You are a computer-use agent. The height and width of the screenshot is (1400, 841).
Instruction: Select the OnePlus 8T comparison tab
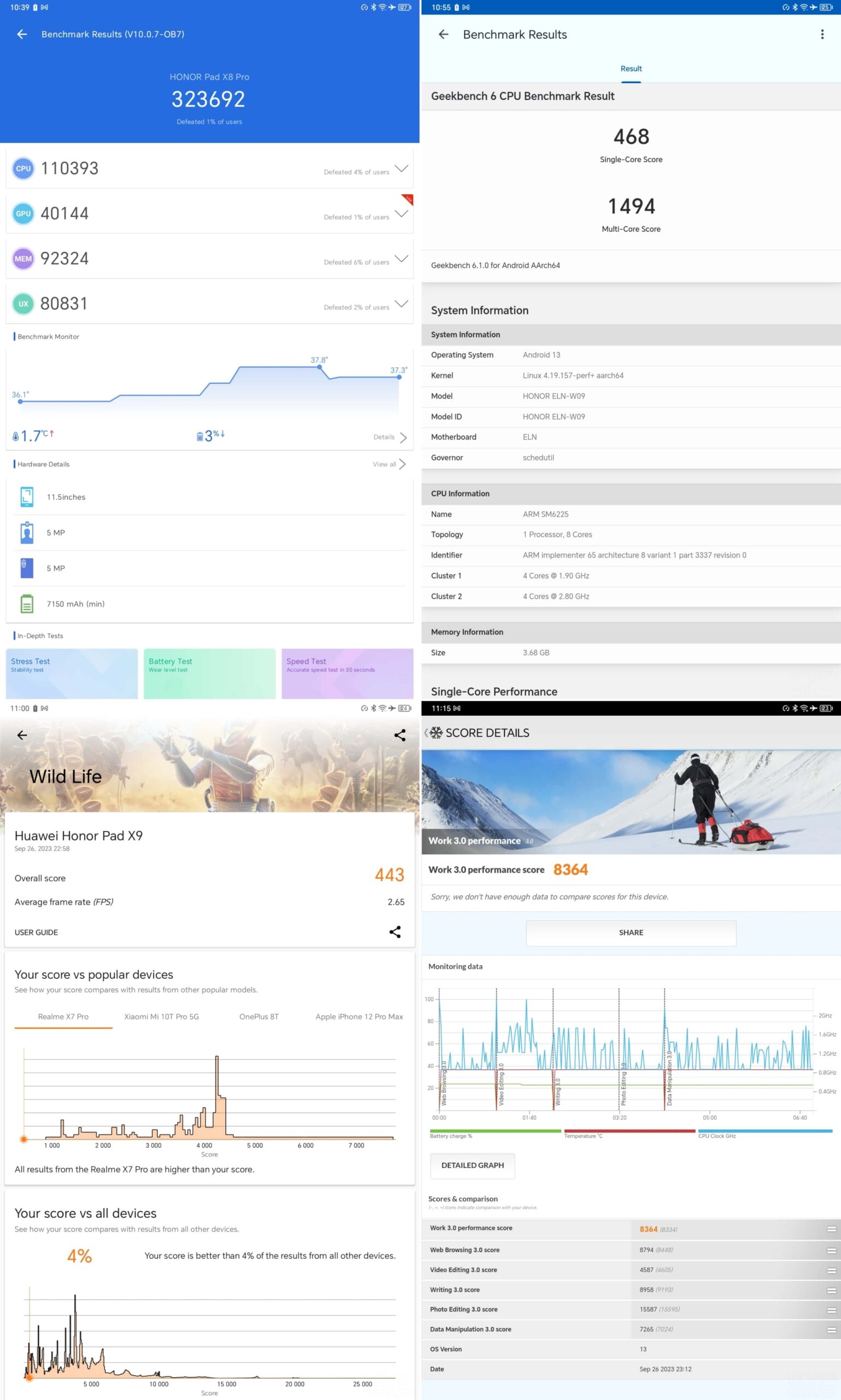point(259,1016)
